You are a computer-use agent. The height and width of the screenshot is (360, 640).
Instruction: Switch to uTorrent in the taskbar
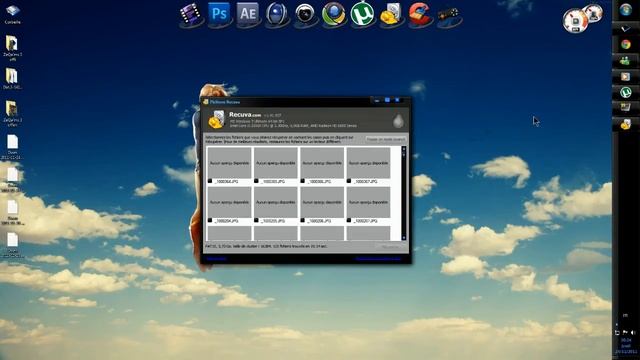[626, 92]
